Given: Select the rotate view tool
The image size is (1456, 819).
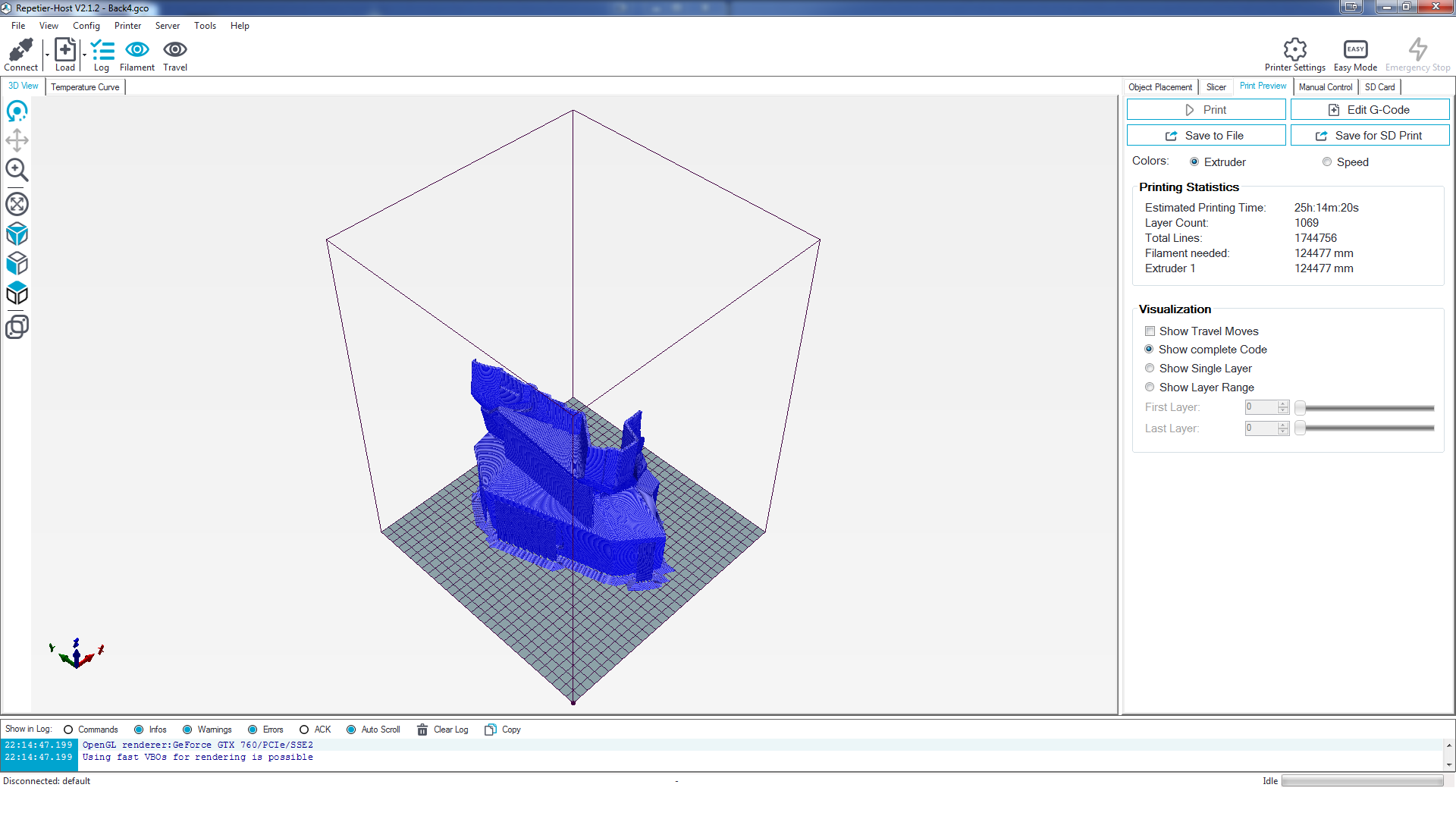Looking at the screenshot, I should [17, 111].
